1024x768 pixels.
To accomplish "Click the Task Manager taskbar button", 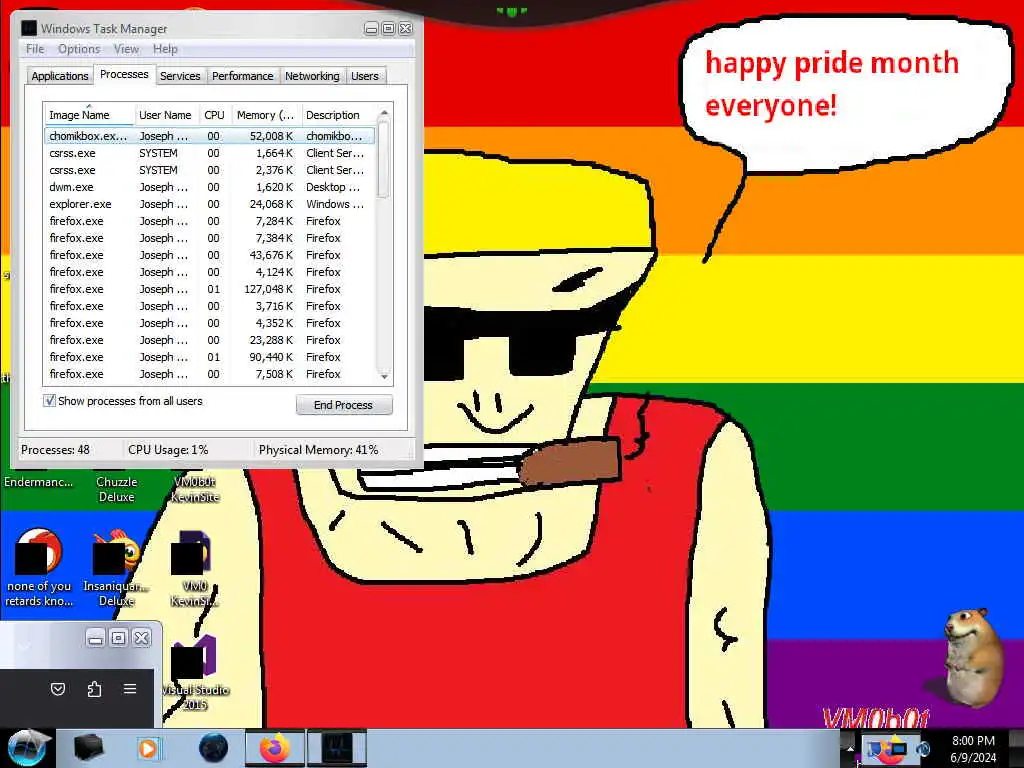I will click(337, 748).
